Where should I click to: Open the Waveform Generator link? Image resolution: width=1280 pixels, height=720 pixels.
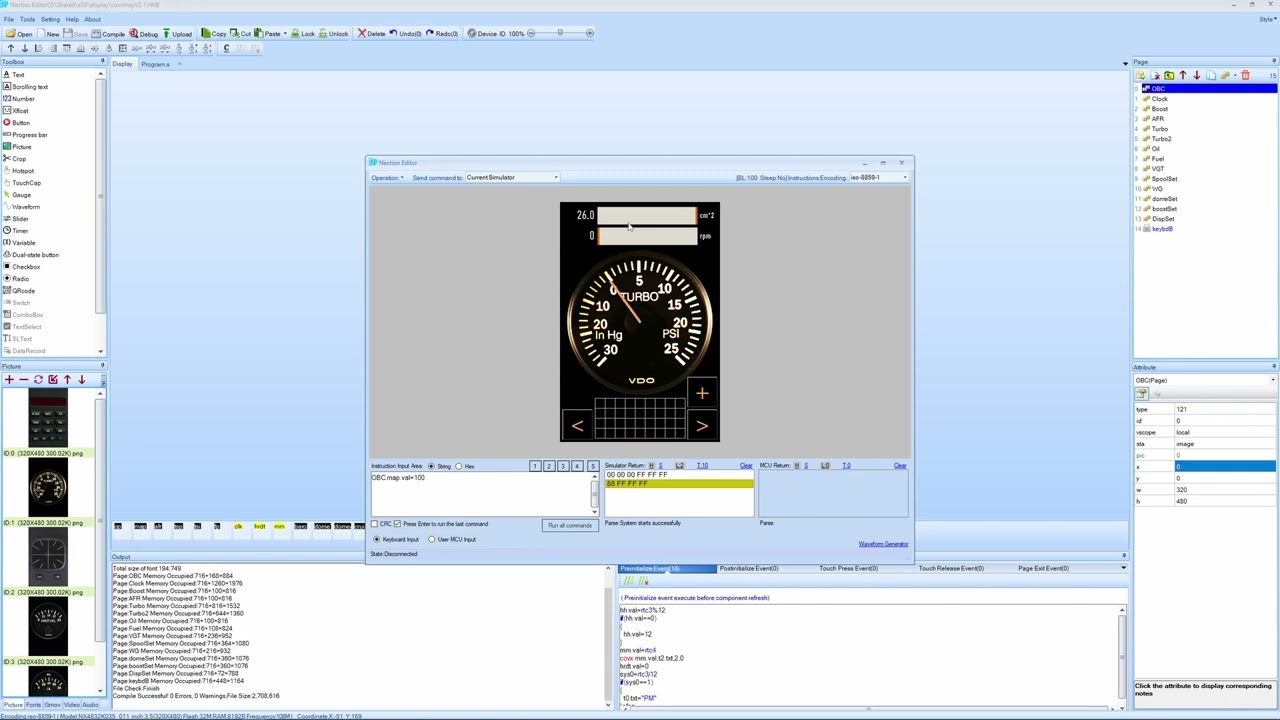(x=883, y=544)
